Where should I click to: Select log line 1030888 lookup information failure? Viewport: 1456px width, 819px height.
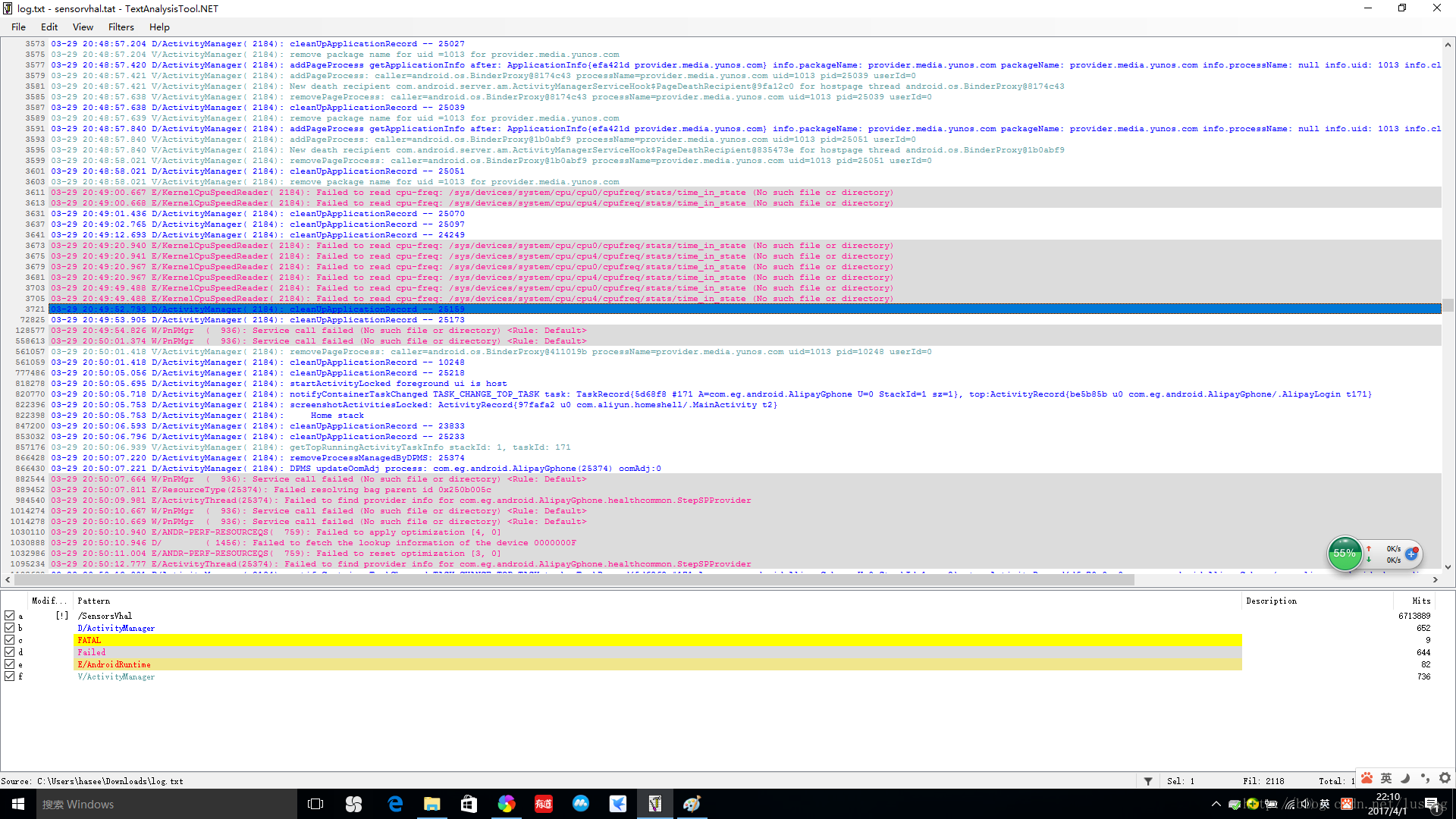745,543
